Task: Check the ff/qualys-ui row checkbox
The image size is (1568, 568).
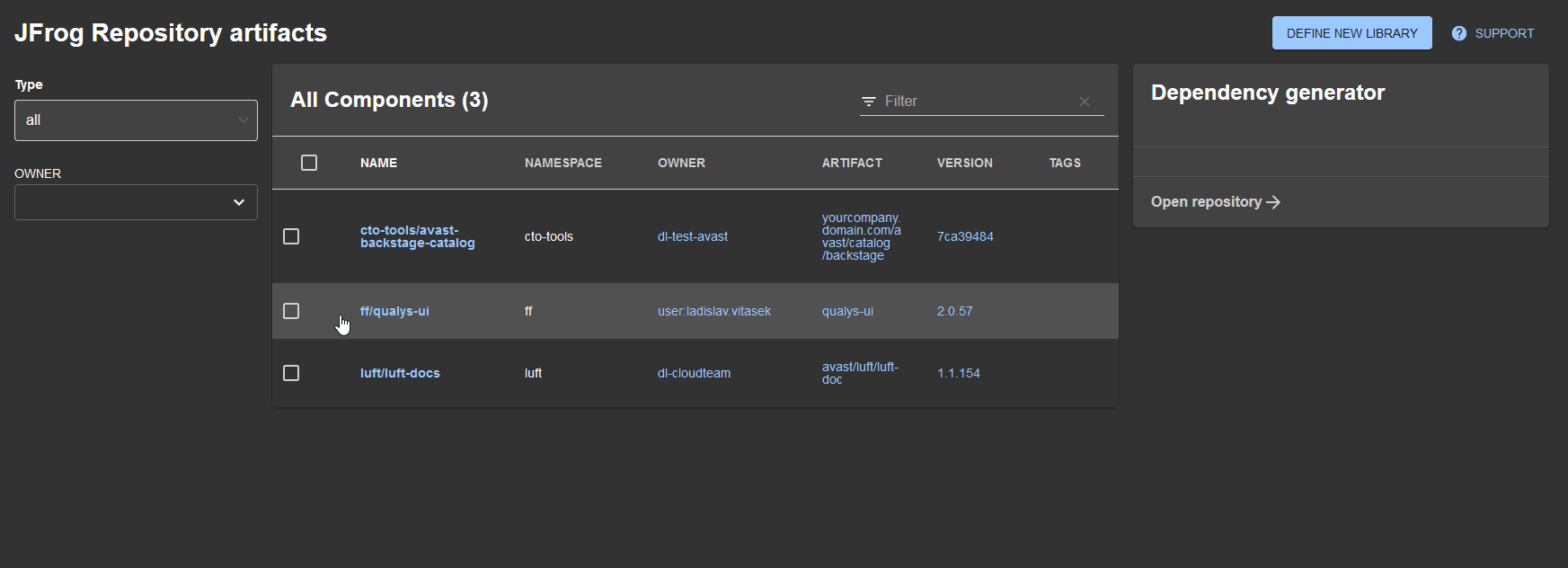Action: (291, 311)
